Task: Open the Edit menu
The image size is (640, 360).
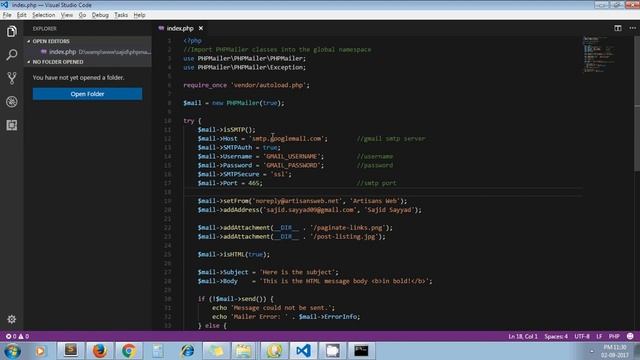Action: pos(22,15)
